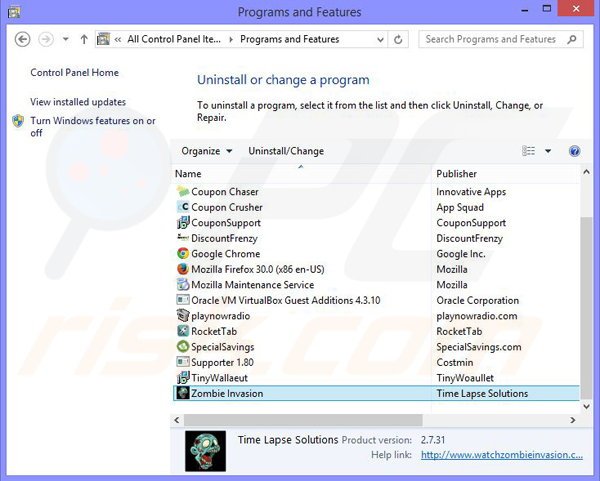Click the Mozilla Firefox program icon
The height and width of the screenshot is (481, 600).
coord(183,269)
